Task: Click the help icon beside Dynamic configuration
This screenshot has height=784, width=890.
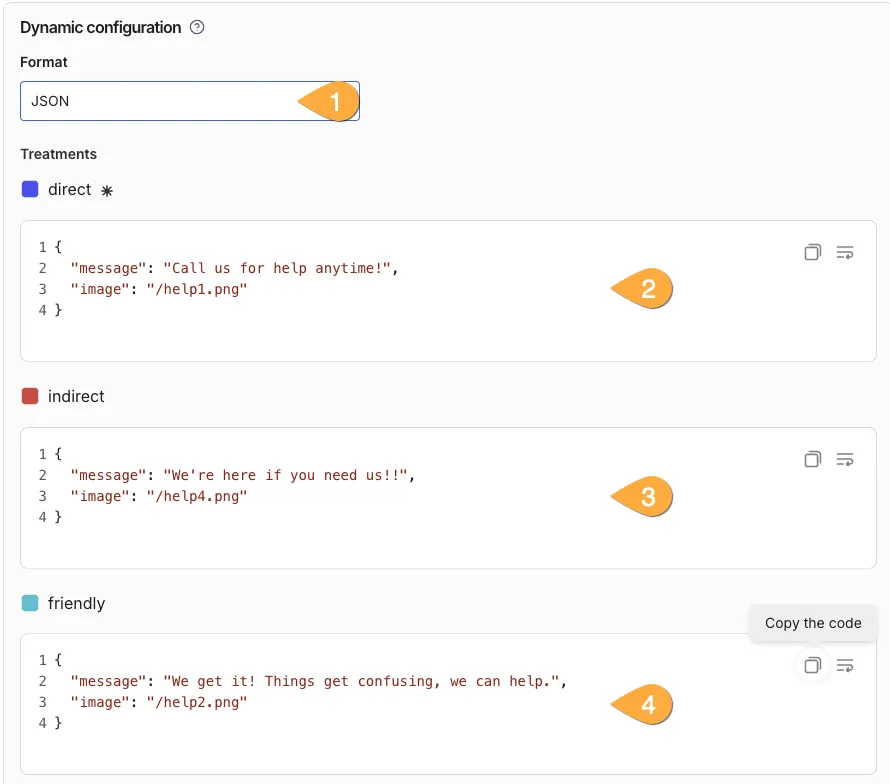Action: (x=197, y=28)
